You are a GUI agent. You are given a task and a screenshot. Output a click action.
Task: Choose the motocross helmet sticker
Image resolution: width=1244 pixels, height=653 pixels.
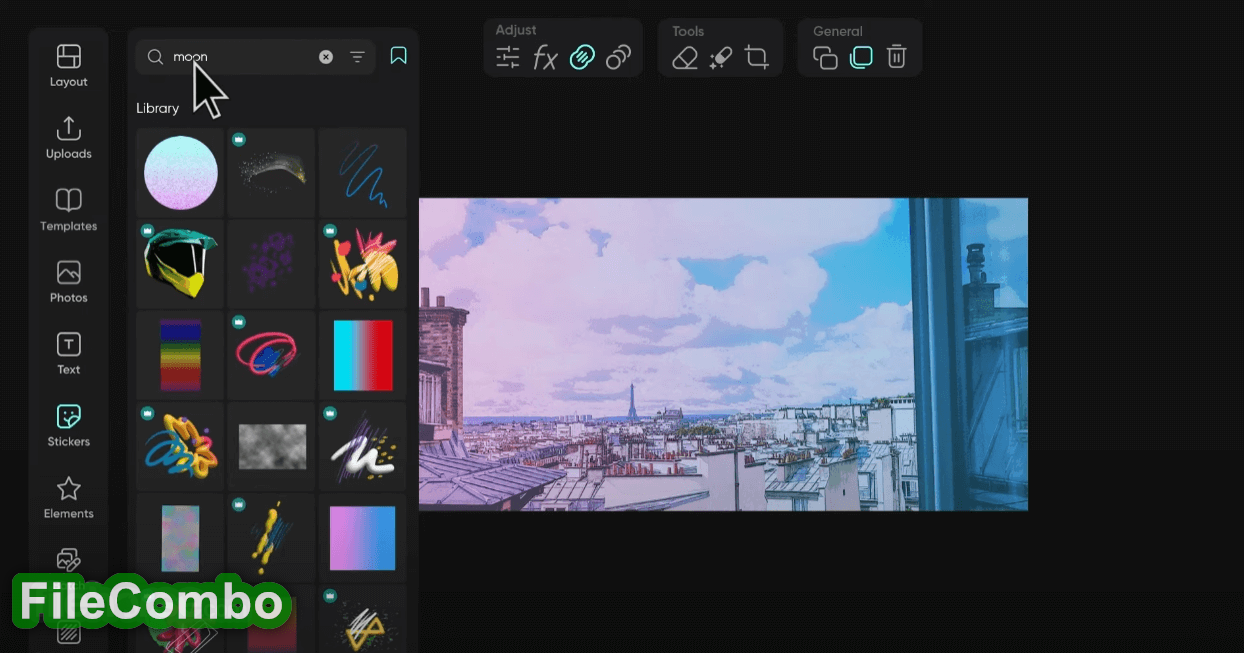pos(180,263)
